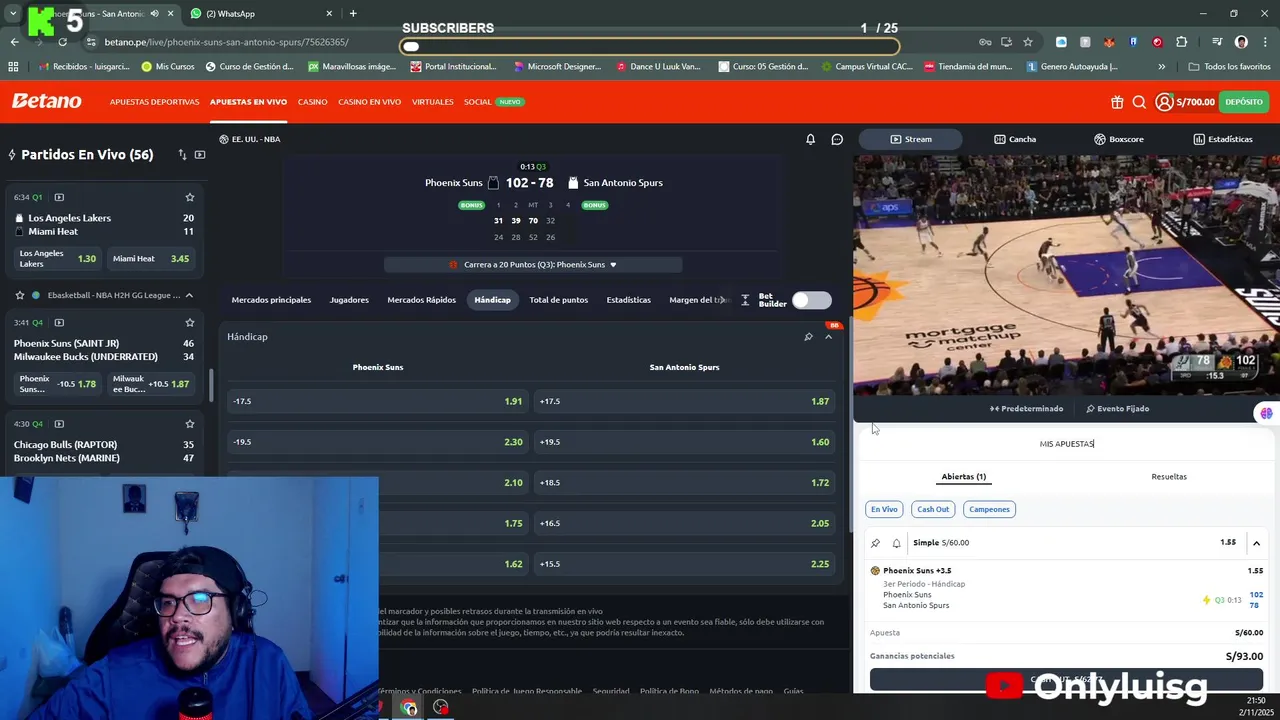Open the Mercados Rápidos tab

[421, 300]
